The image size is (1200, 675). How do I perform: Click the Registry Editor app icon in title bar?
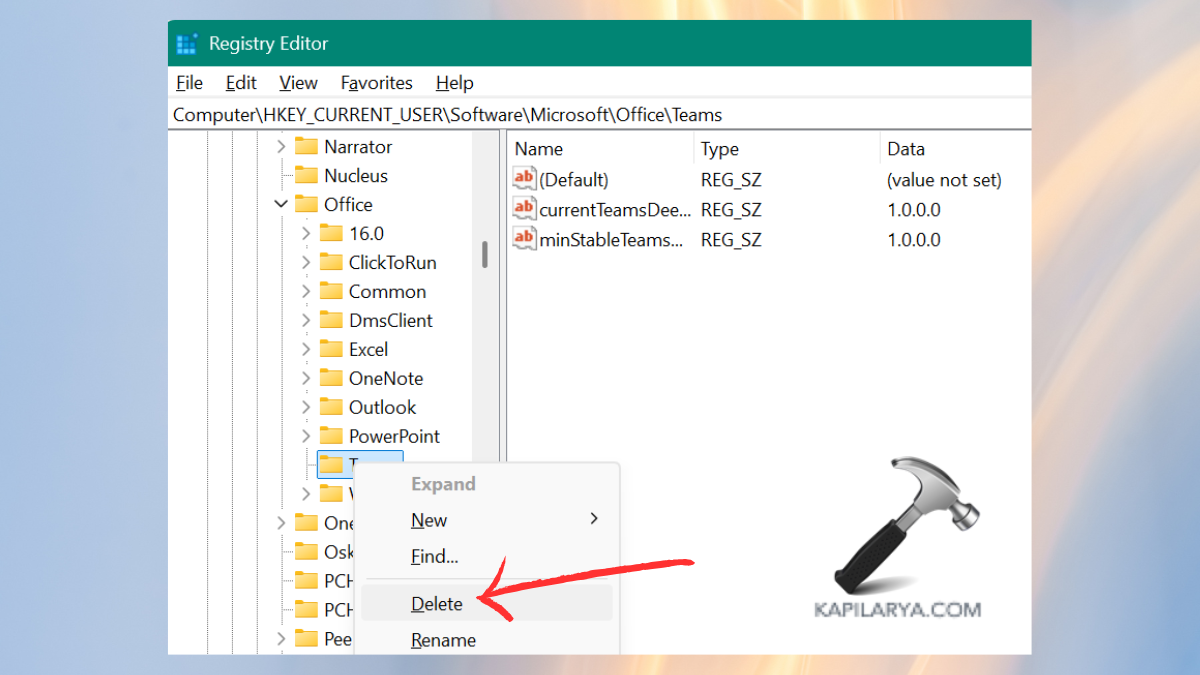[x=186, y=44]
